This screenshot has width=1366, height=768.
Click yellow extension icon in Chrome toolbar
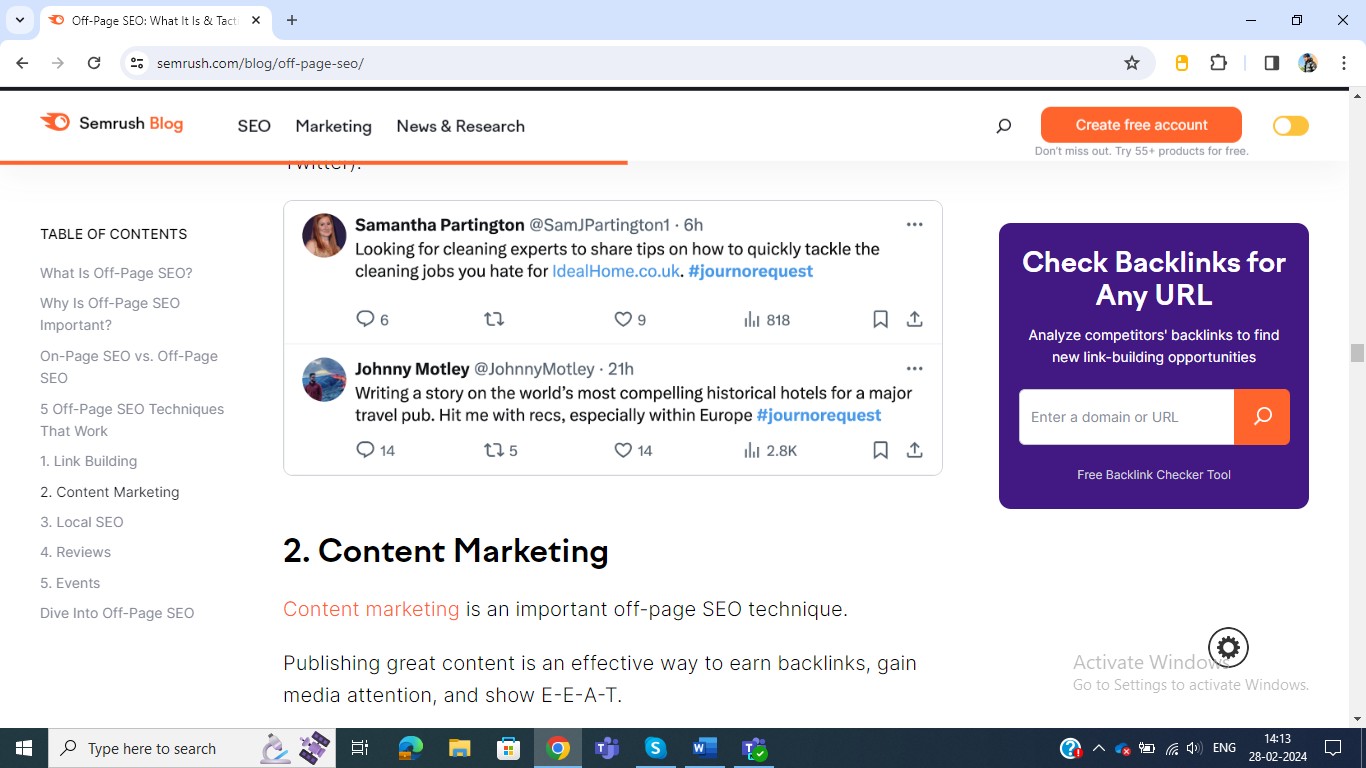1182,63
